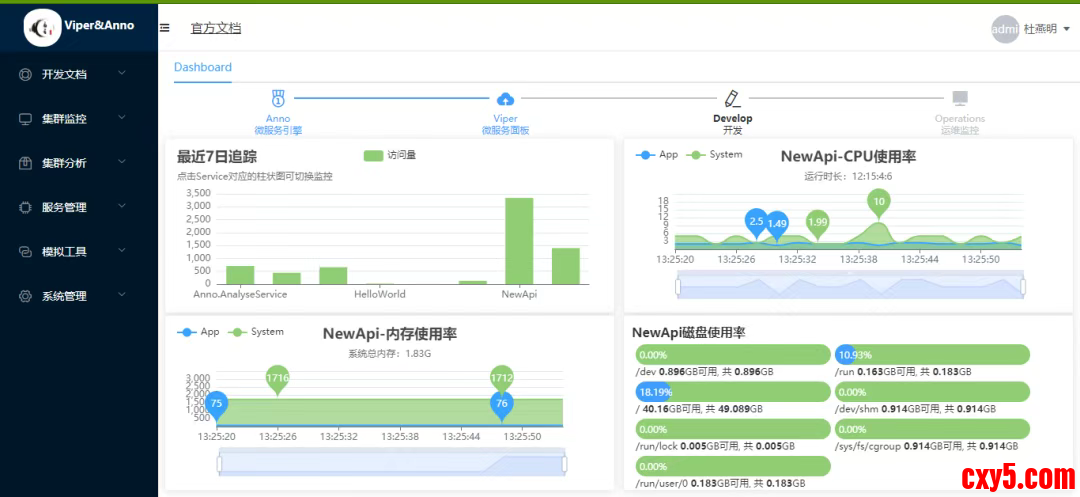Screen dimensions: 1080x497
Task: Click the Operations monitor step icon
Action: coord(960,98)
